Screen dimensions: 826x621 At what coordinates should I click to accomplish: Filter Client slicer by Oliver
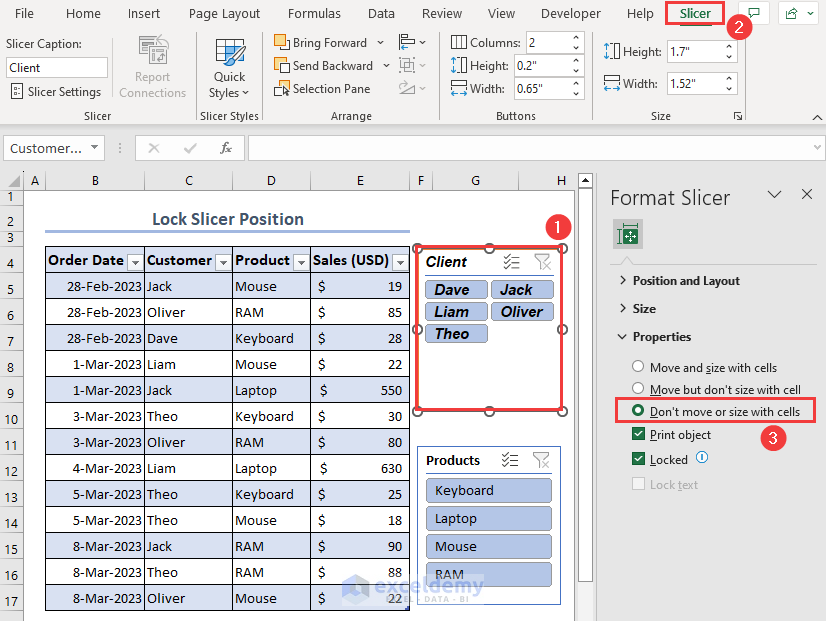(522, 312)
